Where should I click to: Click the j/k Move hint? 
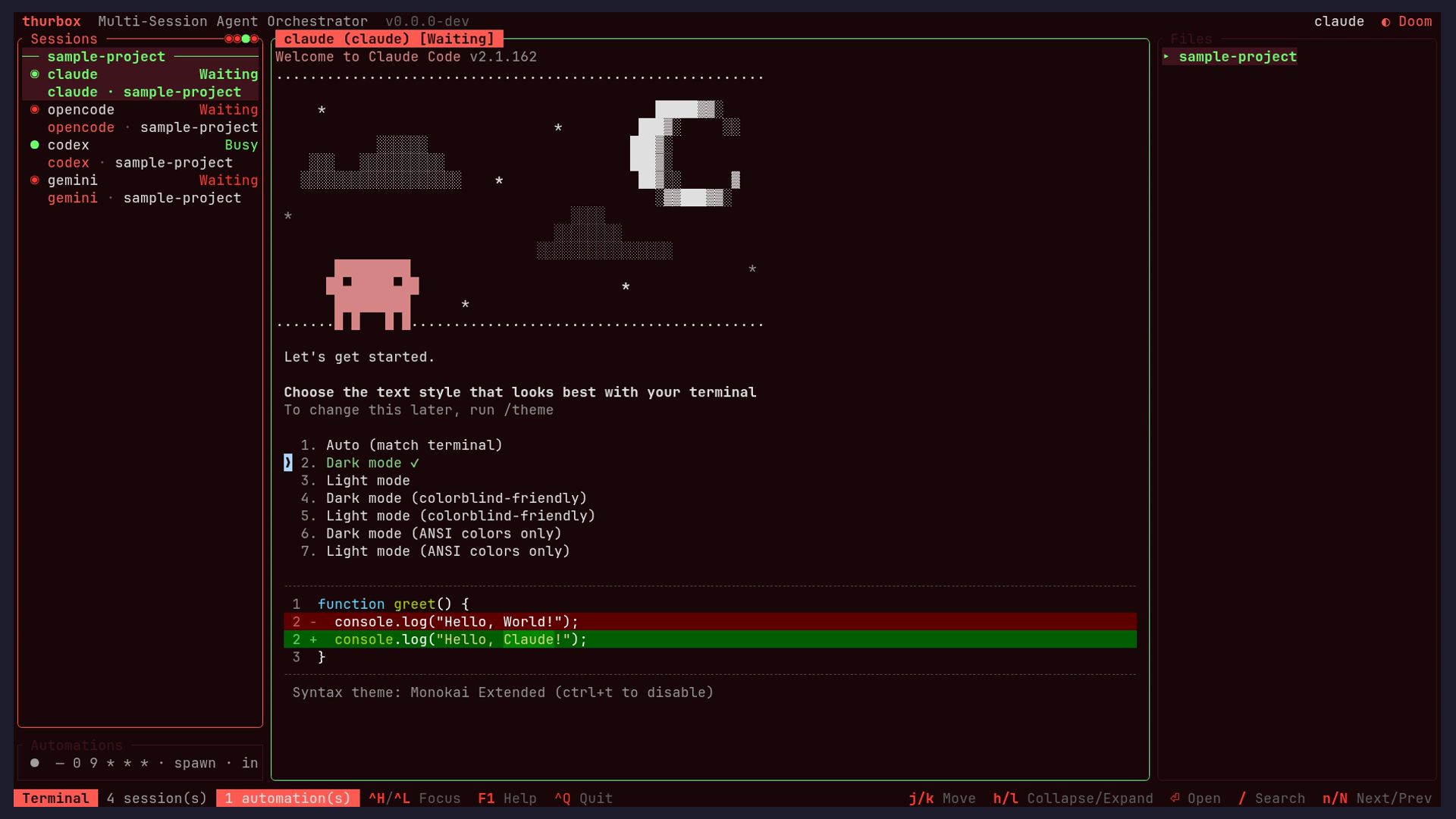click(943, 799)
